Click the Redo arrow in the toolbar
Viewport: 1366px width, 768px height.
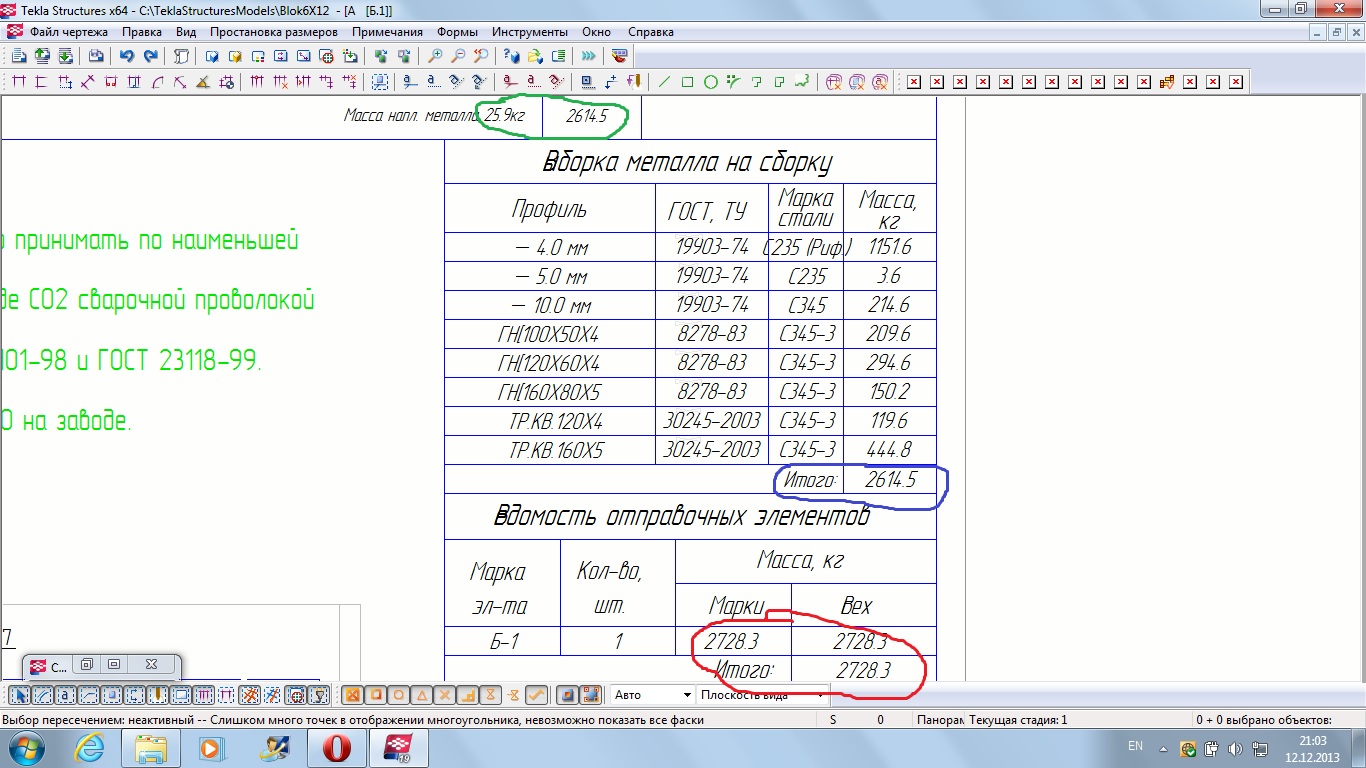tap(150, 56)
